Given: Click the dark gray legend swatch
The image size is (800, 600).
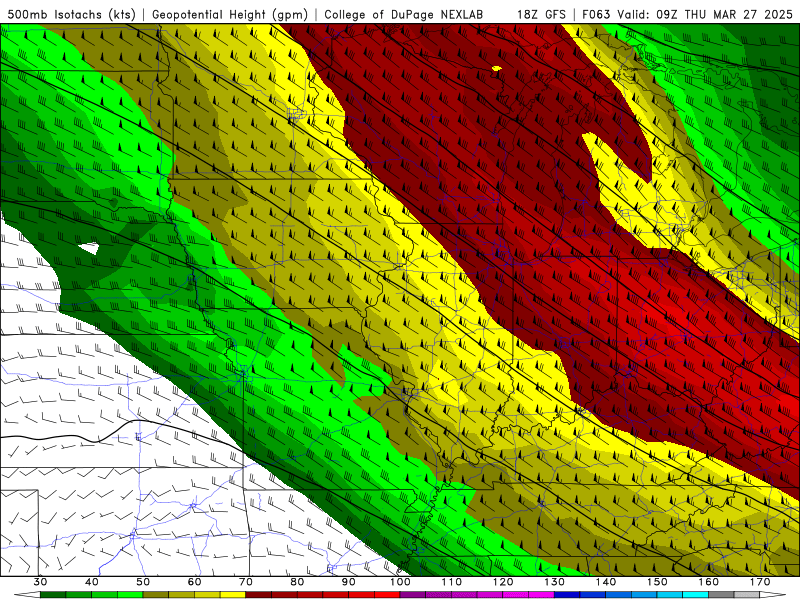Looking at the screenshot, I should [x=721, y=595].
